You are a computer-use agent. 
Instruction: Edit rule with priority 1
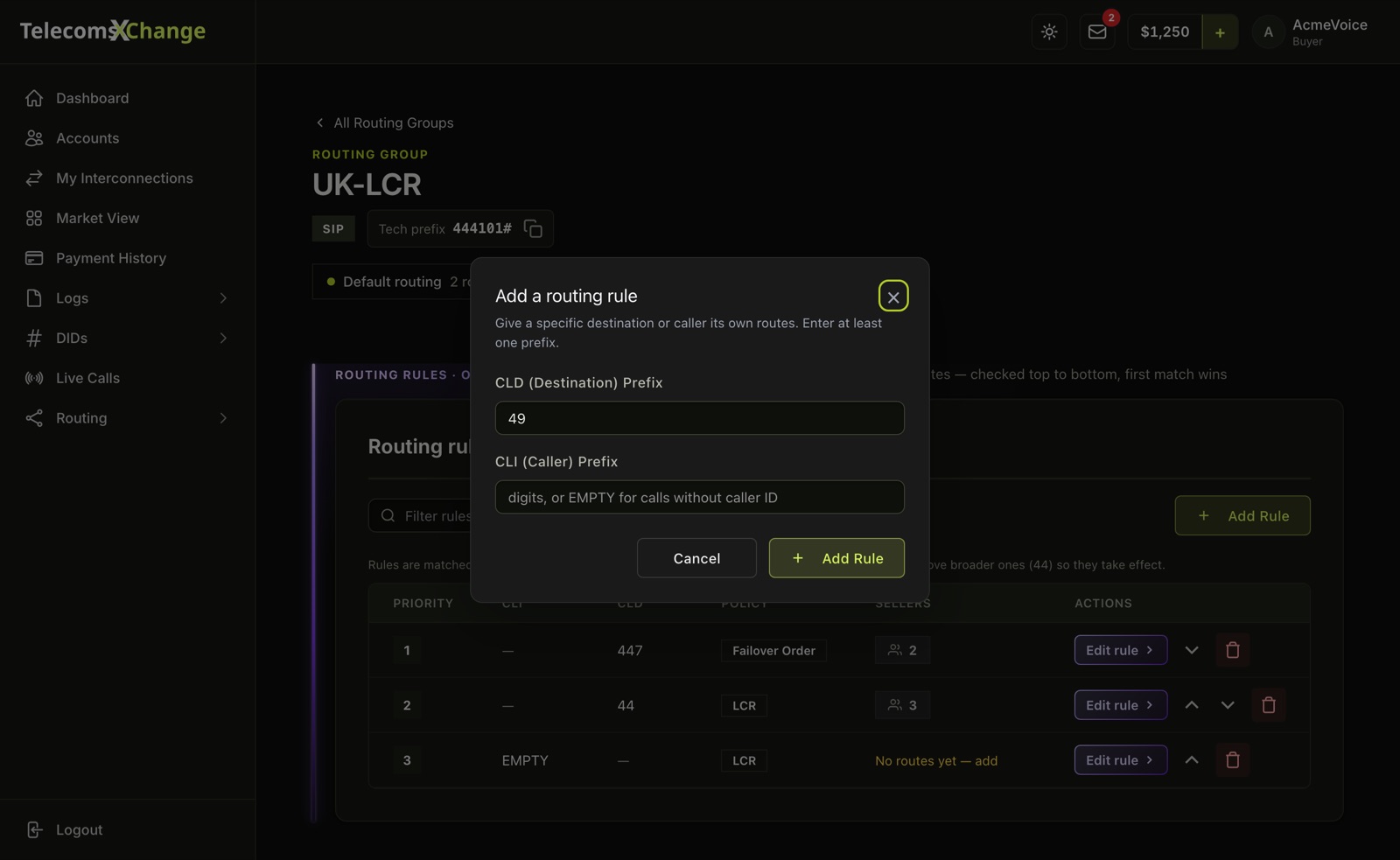coord(1120,650)
